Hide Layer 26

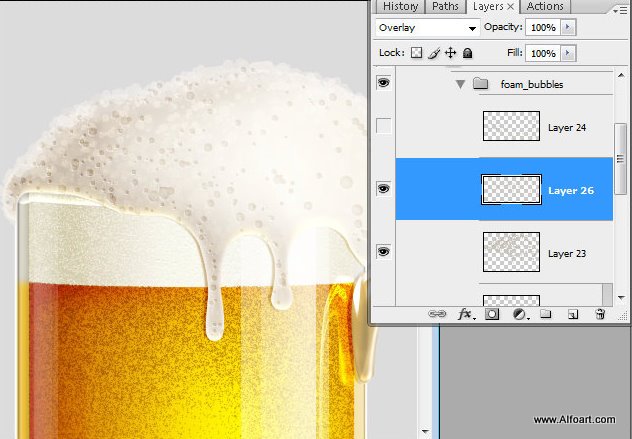point(383,189)
